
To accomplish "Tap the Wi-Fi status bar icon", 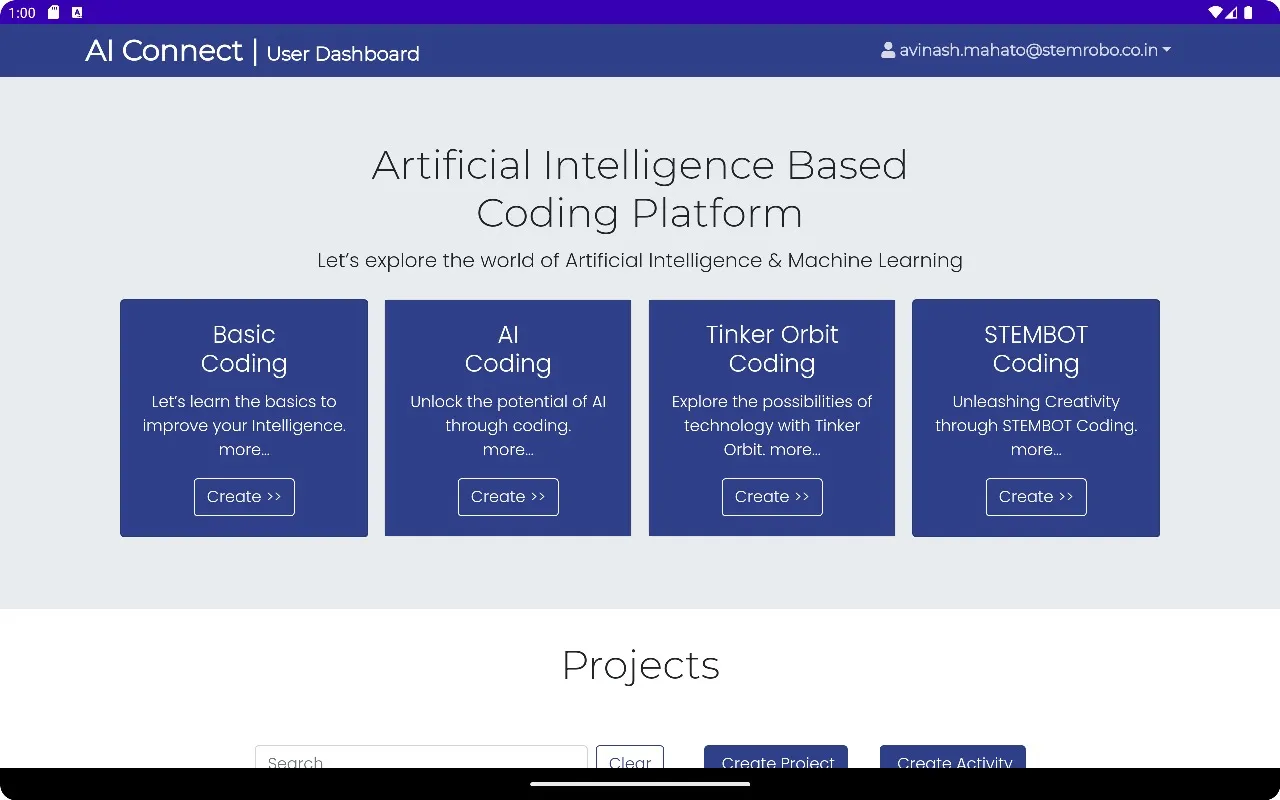I will tap(1216, 12).
